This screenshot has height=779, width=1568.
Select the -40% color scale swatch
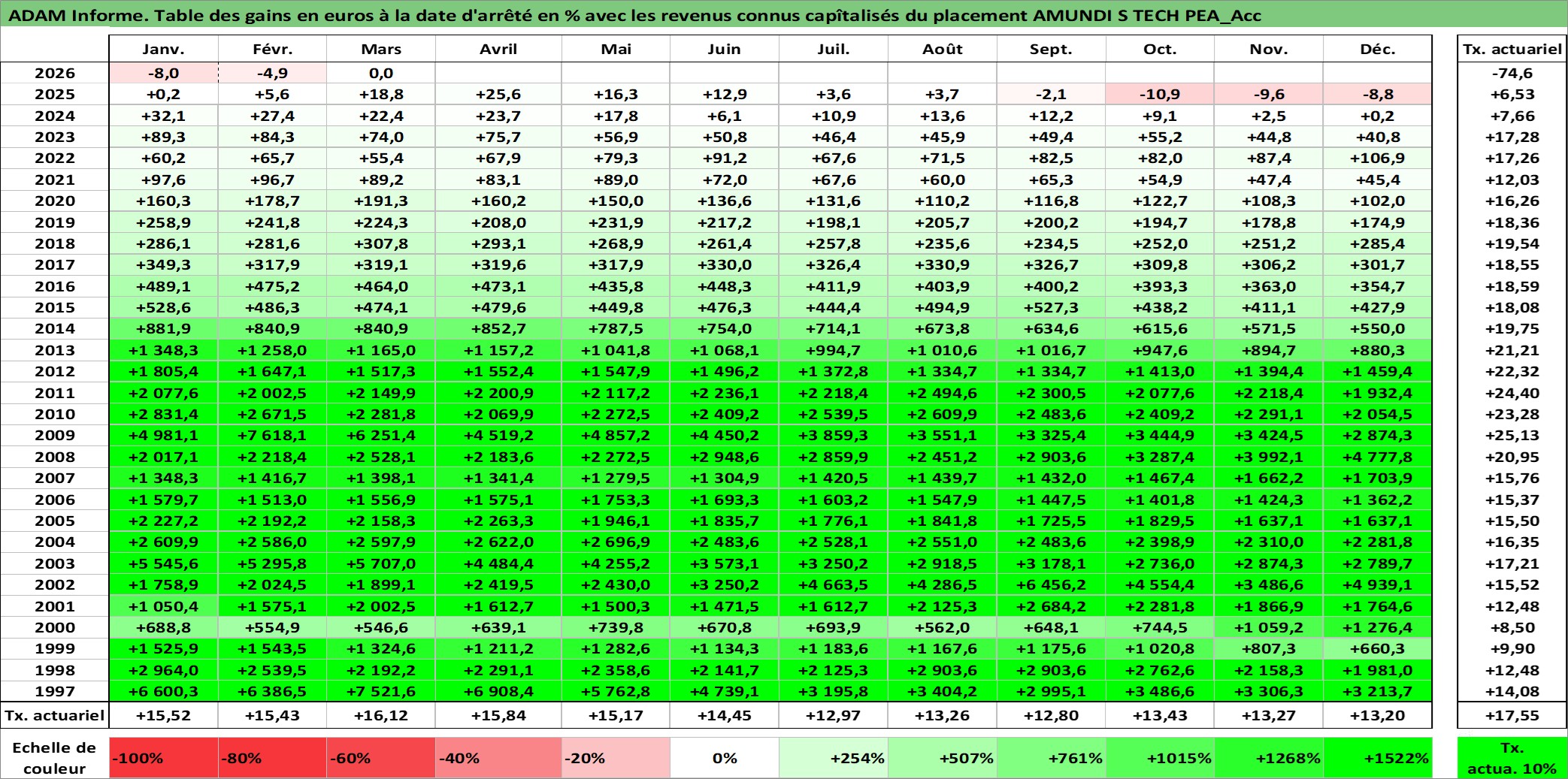pyautogui.click(x=498, y=758)
